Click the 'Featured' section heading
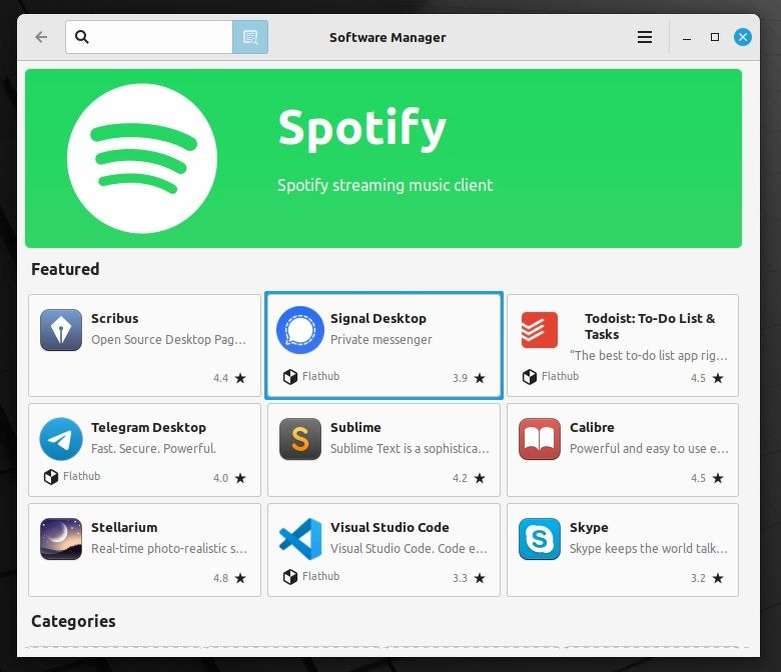Image resolution: width=781 pixels, height=672 pixels. tap(65, 269)
